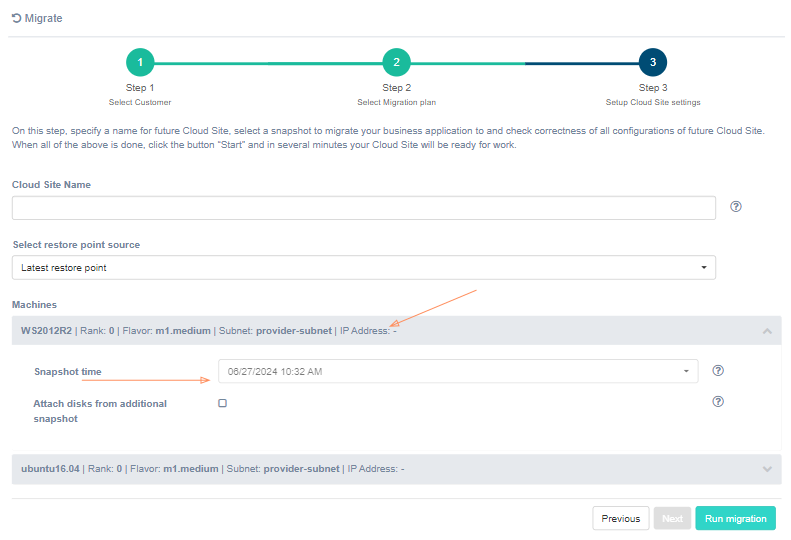Image resolution: width=791 pixels, height=540 pixels.
Task: Click the Step 2 circle
Action: coord(396,62)
